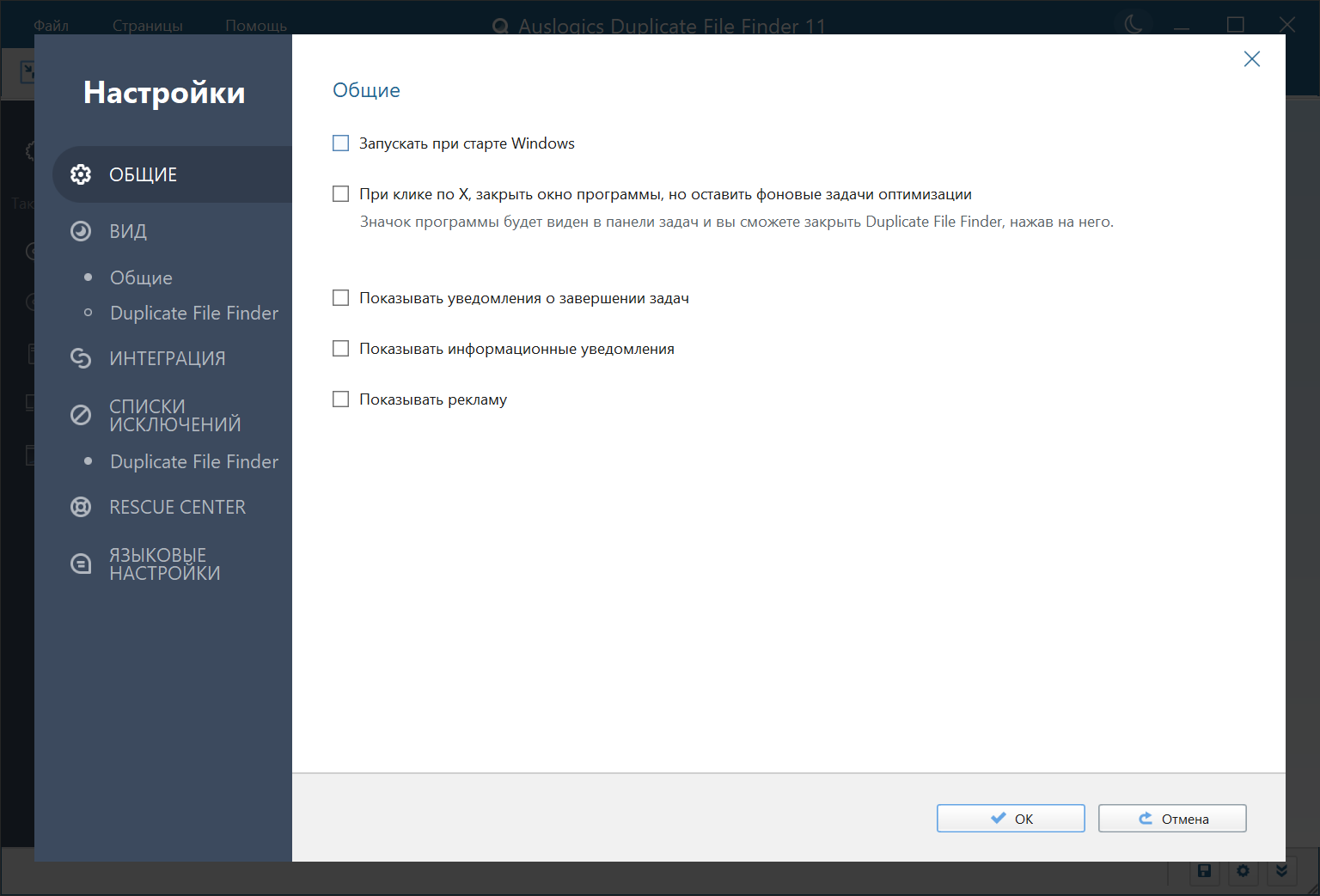Click the gear icon beside ОБЩИЕ
The image size is (1320, 896).
81,174
